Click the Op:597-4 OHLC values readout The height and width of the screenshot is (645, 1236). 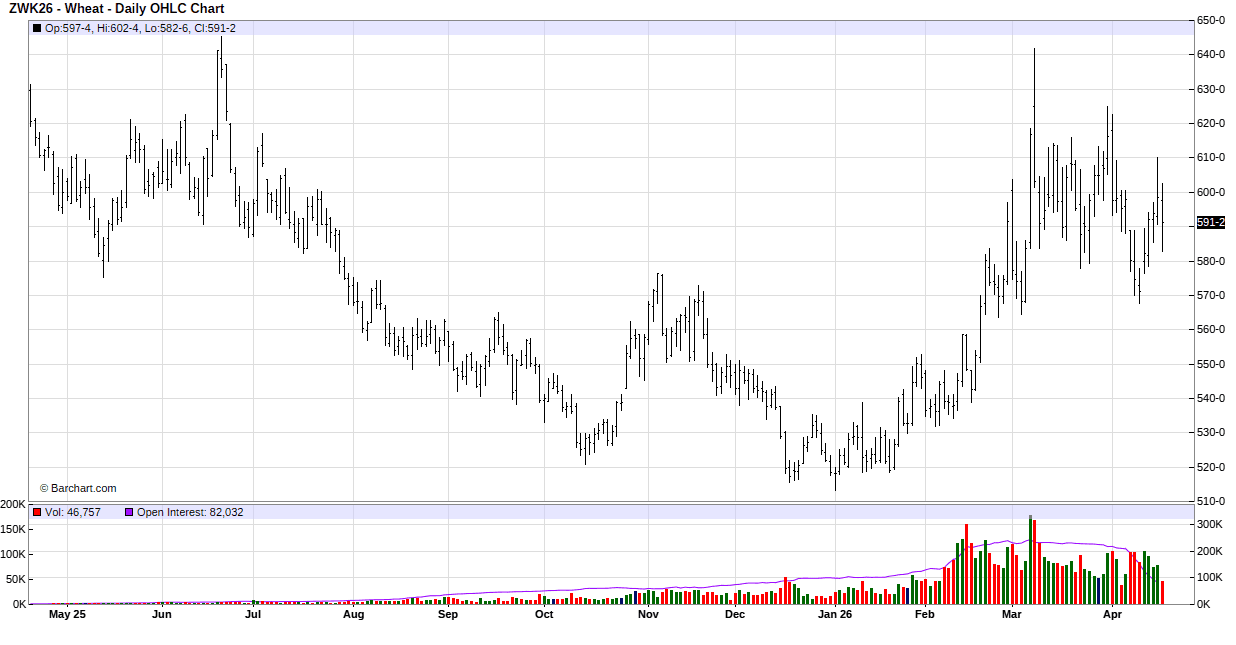[140, 28]
